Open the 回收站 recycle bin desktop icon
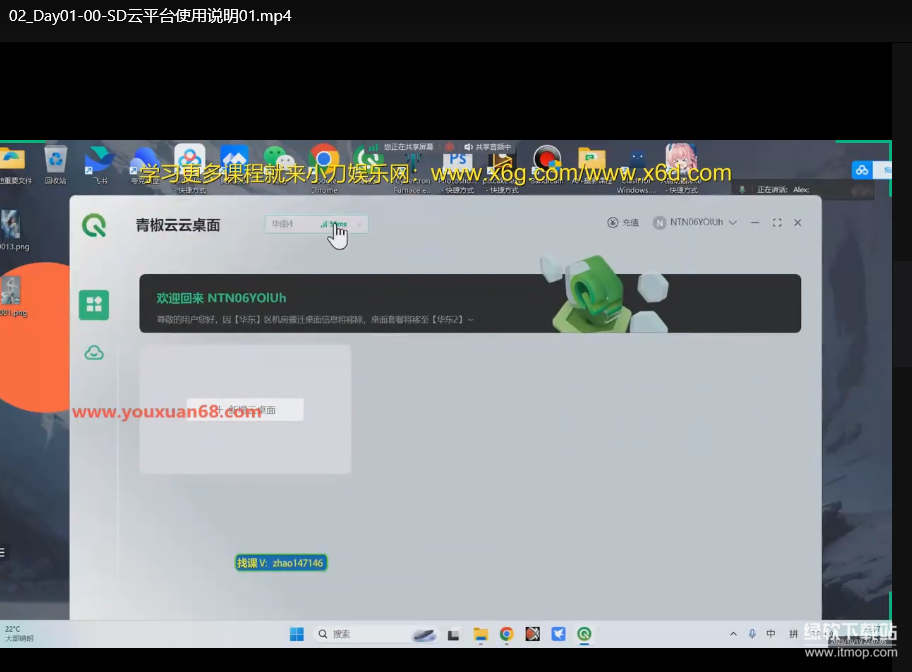Screen dimensions: 912x672 point(56,165)
